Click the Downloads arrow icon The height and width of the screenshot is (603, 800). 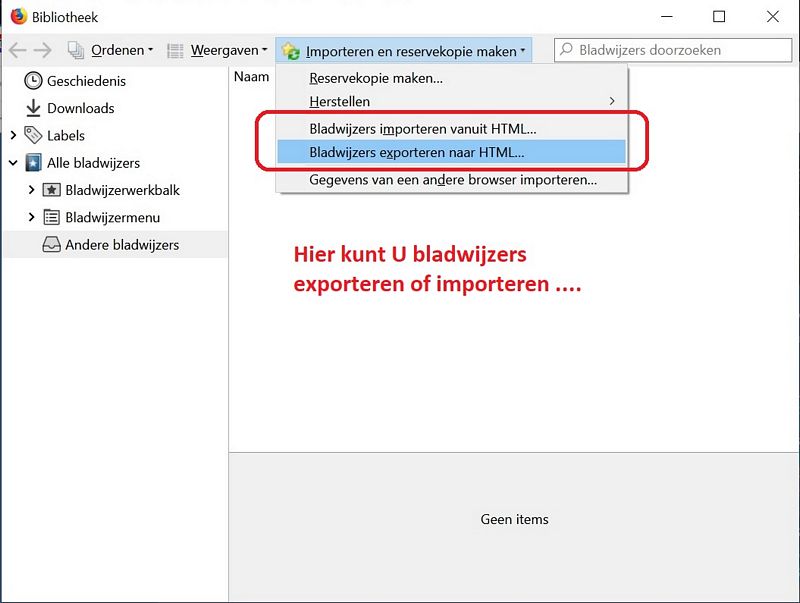point(33,108)
